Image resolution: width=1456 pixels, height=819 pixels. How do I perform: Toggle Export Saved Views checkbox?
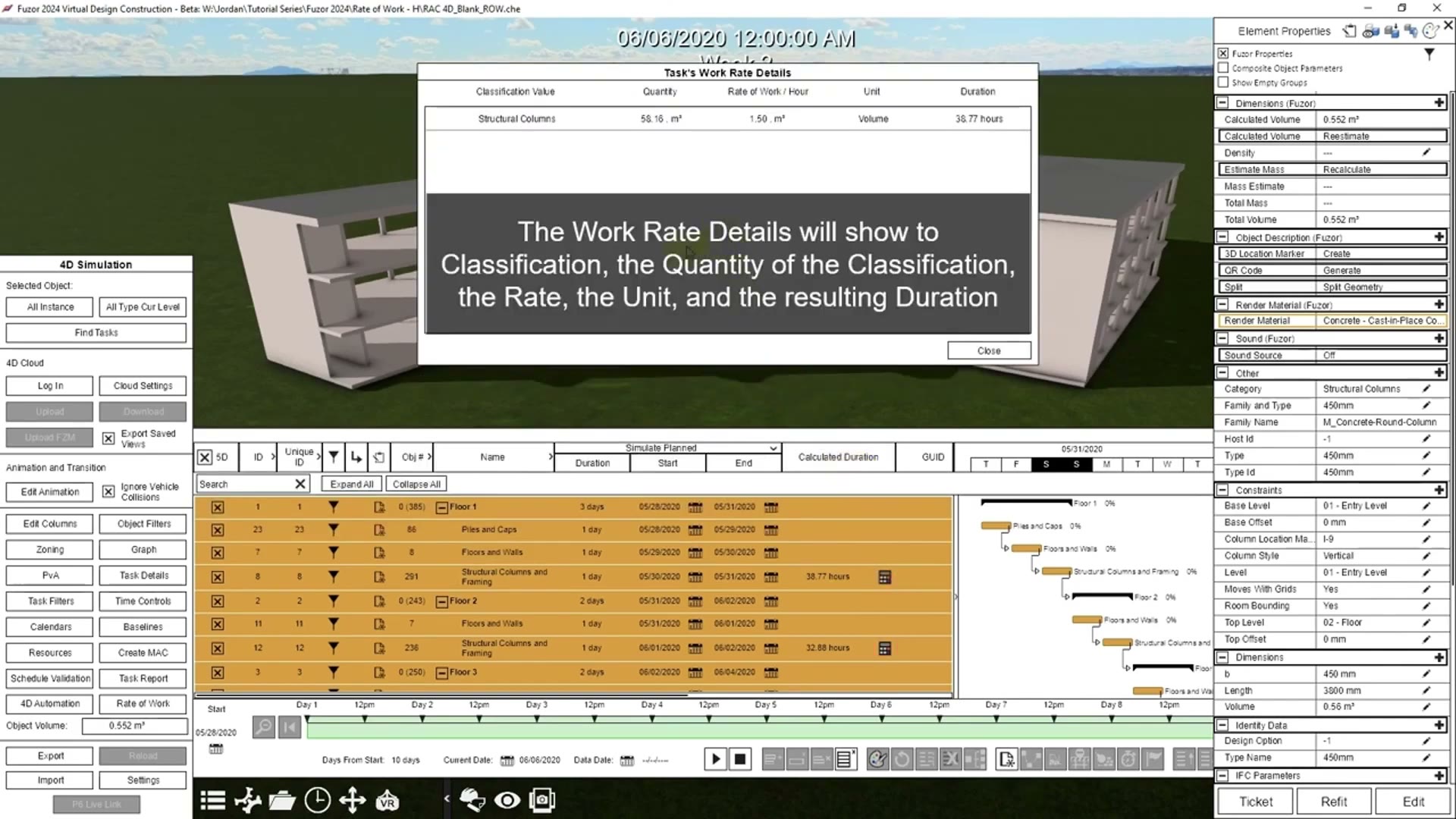click(108, 438)
